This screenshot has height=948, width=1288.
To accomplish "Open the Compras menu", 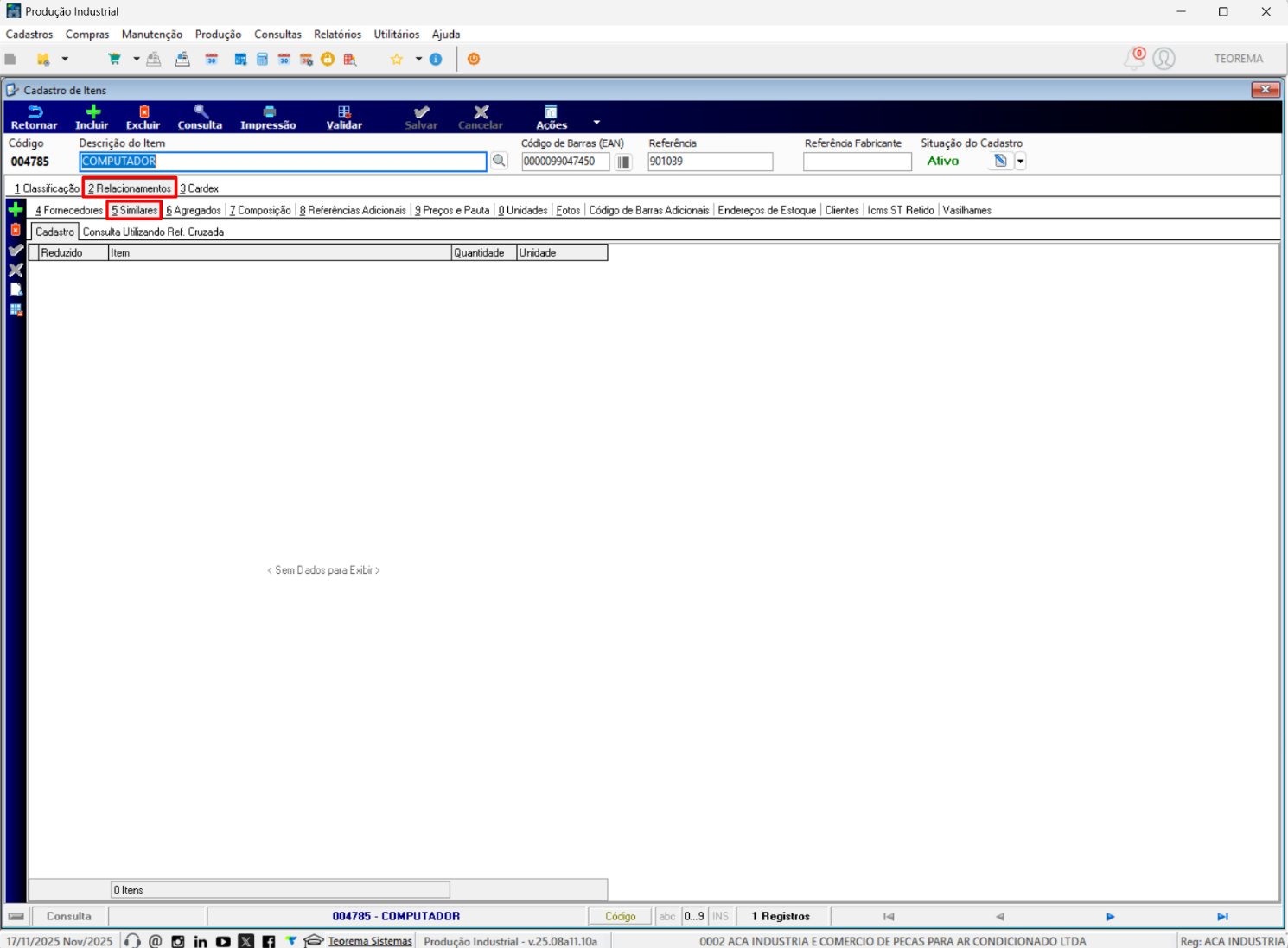I will click(x=87, y=35).
